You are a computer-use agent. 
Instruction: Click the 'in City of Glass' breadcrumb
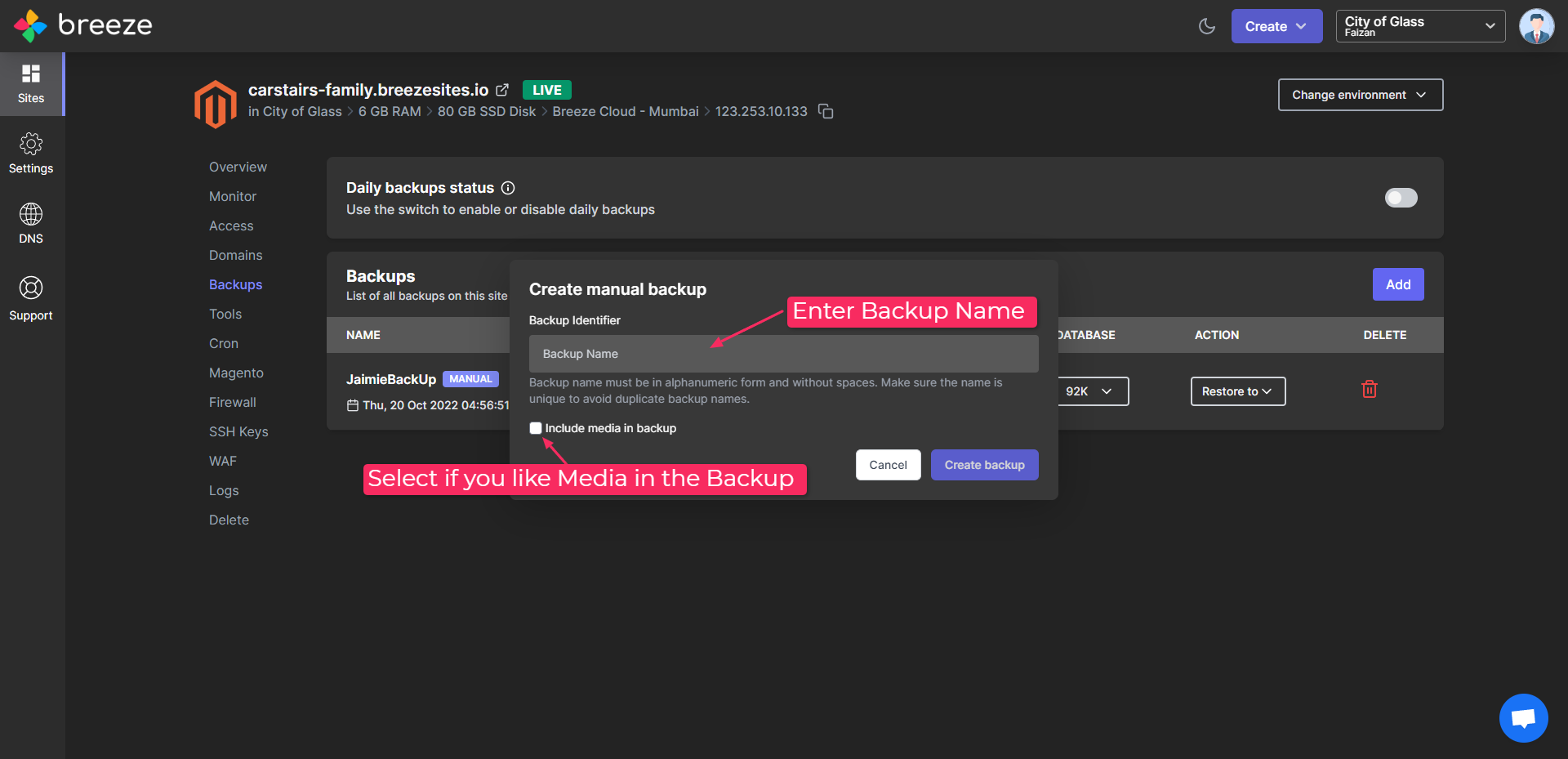(295, 111)
